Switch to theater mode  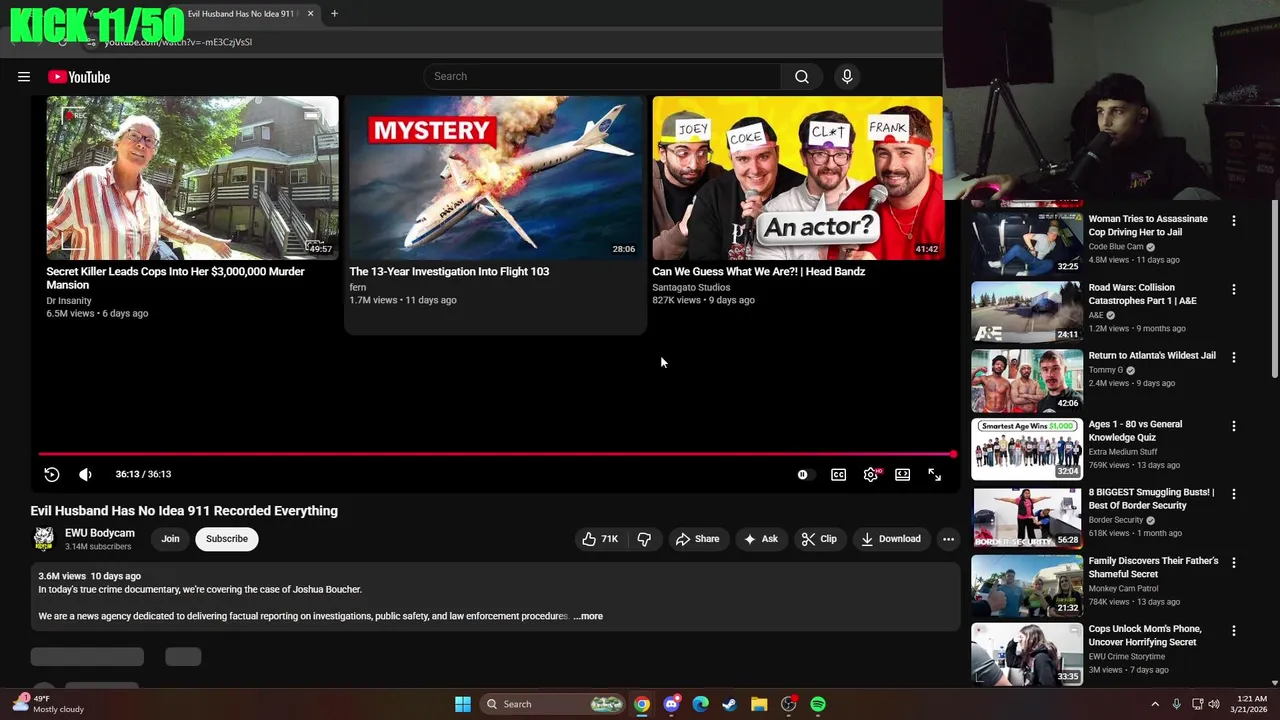(x=903, y=475)
